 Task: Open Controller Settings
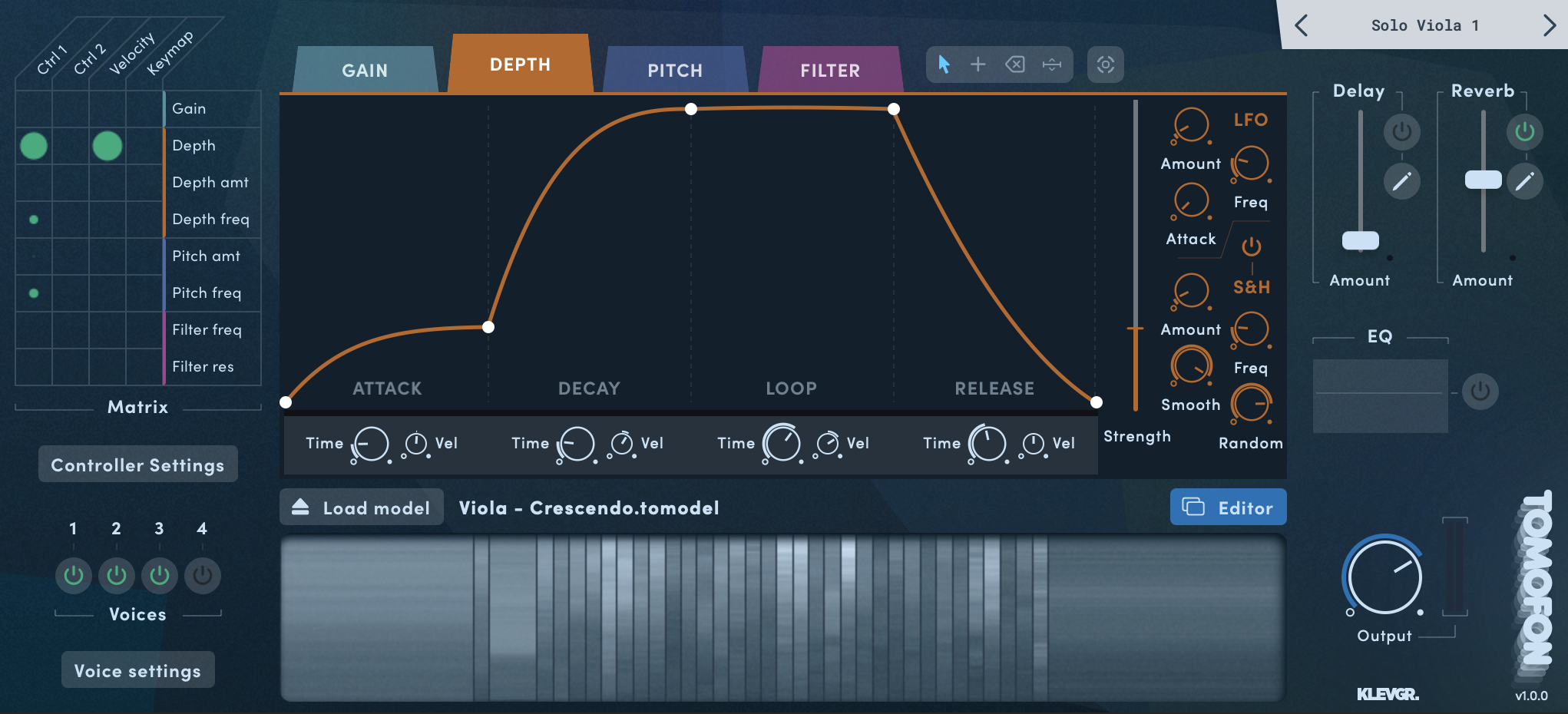pos(137,464)
